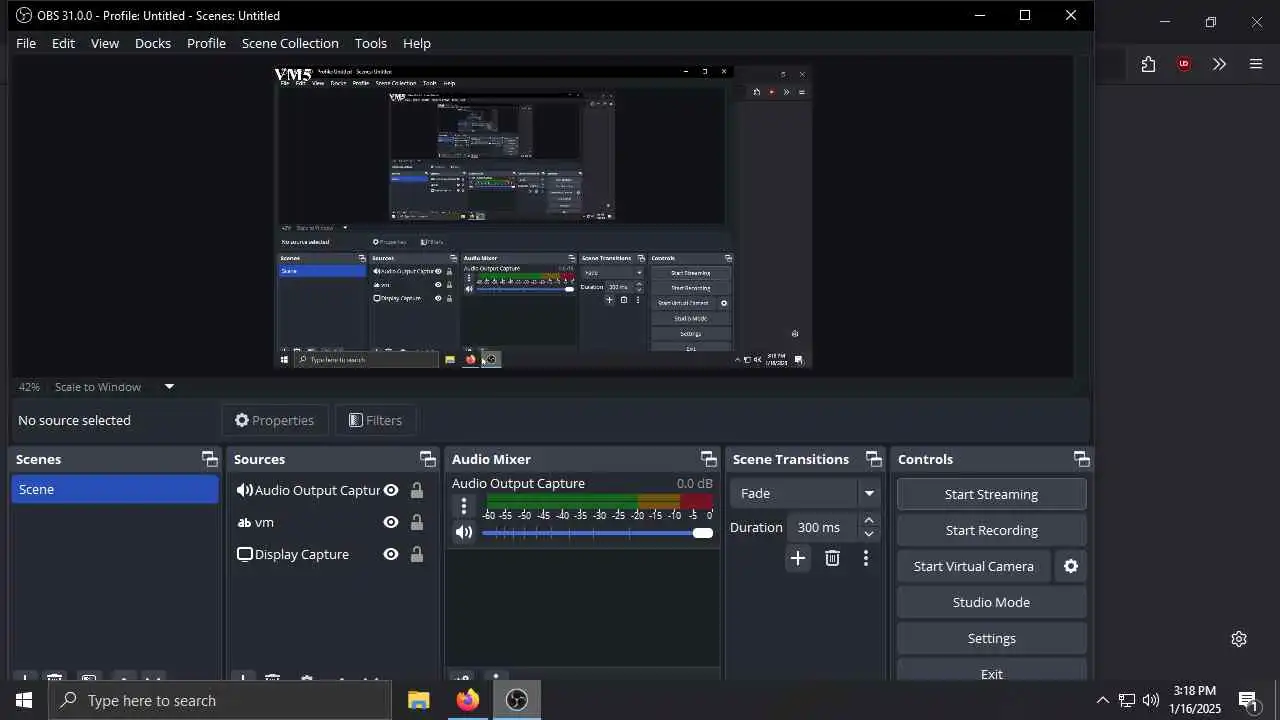Open the View menu

[105, 43]
